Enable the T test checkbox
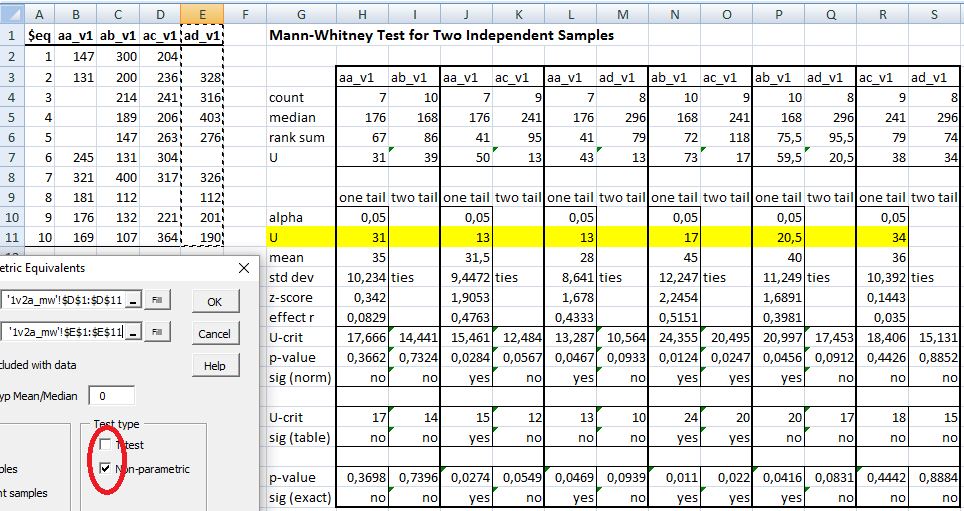The image size is (964, 511). (106, 444)
